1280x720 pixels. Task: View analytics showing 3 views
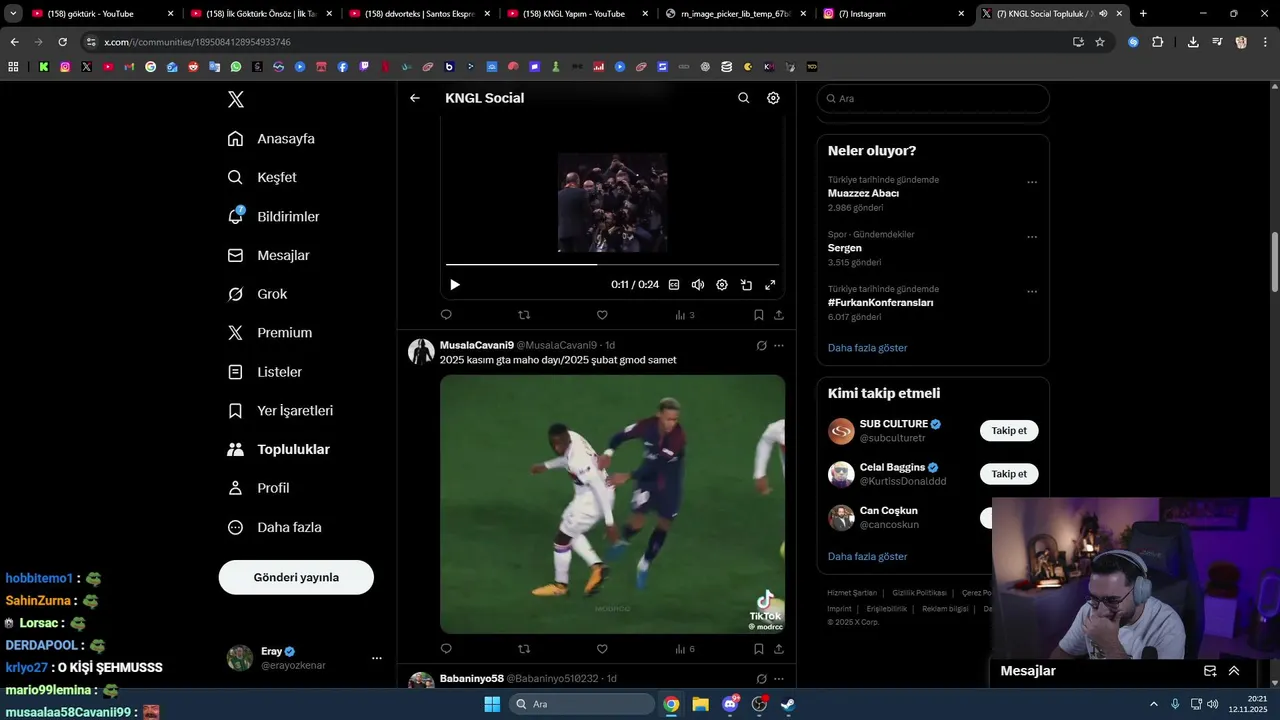[x=685, y=315]
